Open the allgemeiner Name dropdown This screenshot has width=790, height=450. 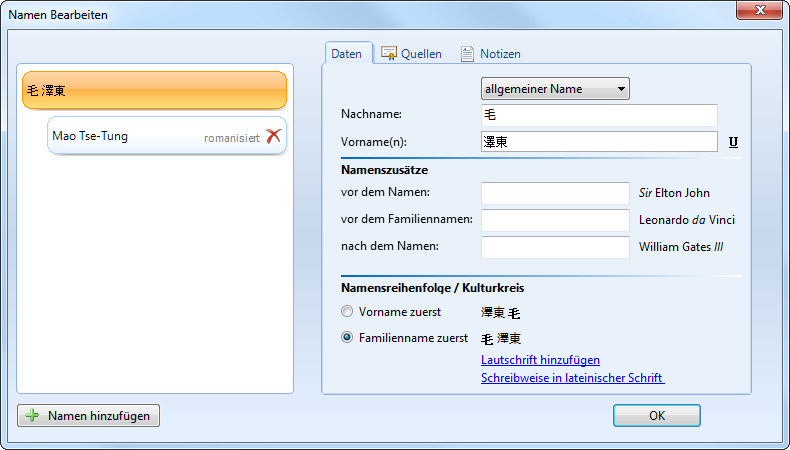point(555,89)
